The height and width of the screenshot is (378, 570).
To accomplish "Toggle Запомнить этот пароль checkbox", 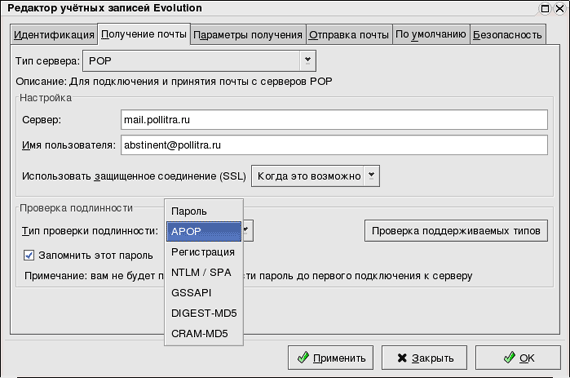I will [x=29, y=256].
